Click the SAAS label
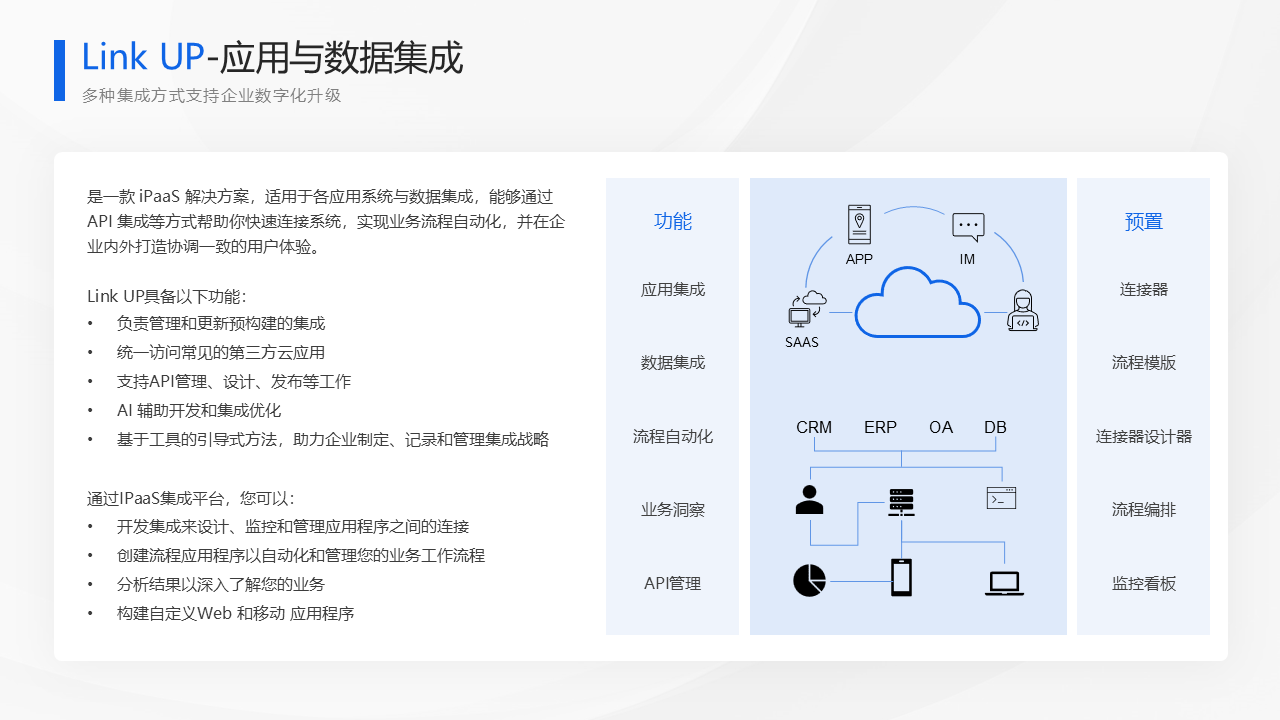The height and width of the screenshot is (720, 1280). [x=802, y=342]
